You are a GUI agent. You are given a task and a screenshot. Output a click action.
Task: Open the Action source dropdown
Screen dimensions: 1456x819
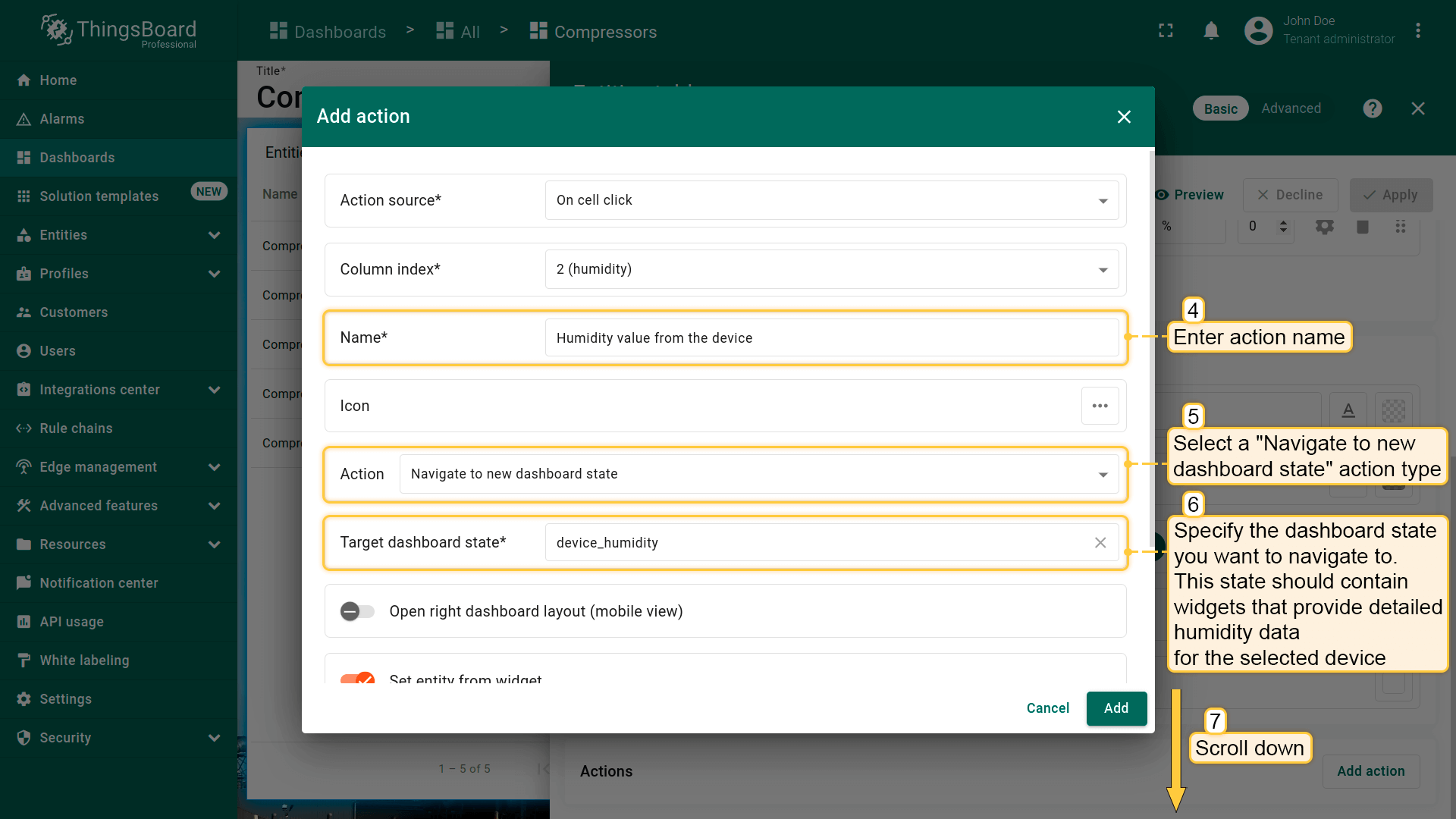tap(831, 200)
